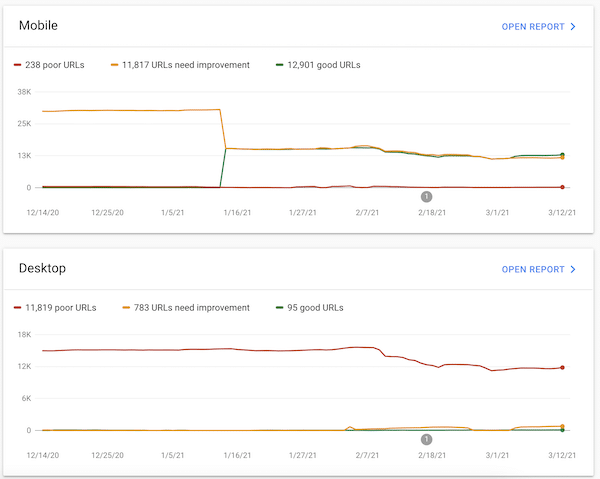Click orange swatch for 11,817 URLs need improvement
Image resolution: width=600 pixels, height=479 pixels.
click(x=114, y=65)
